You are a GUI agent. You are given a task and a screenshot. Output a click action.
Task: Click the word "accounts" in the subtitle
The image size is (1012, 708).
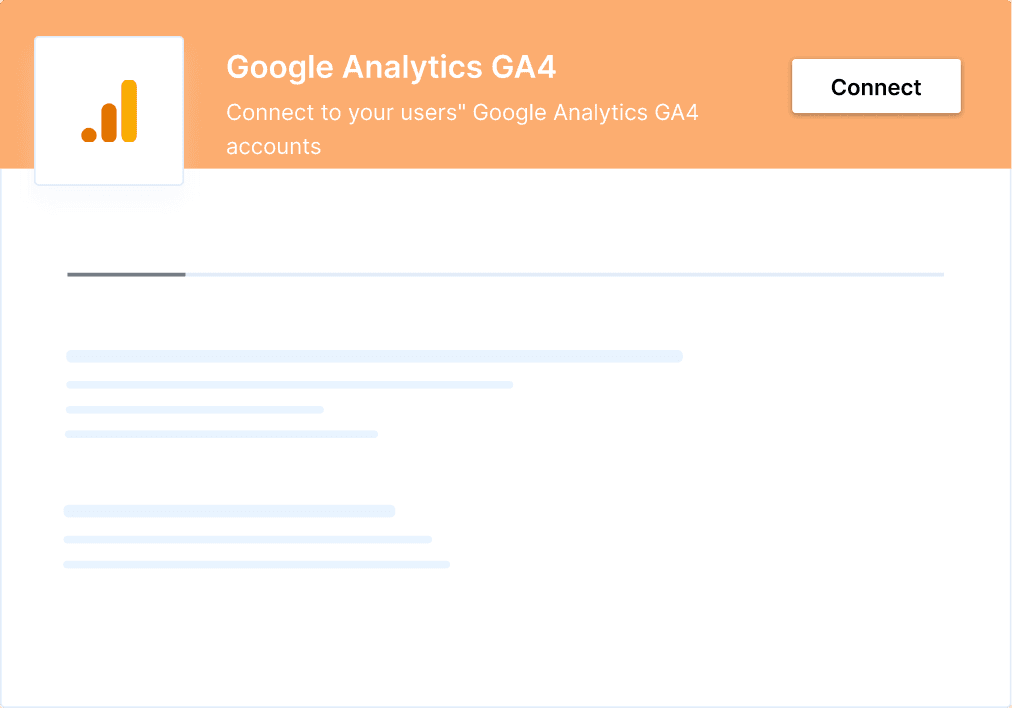pos(273,146)
